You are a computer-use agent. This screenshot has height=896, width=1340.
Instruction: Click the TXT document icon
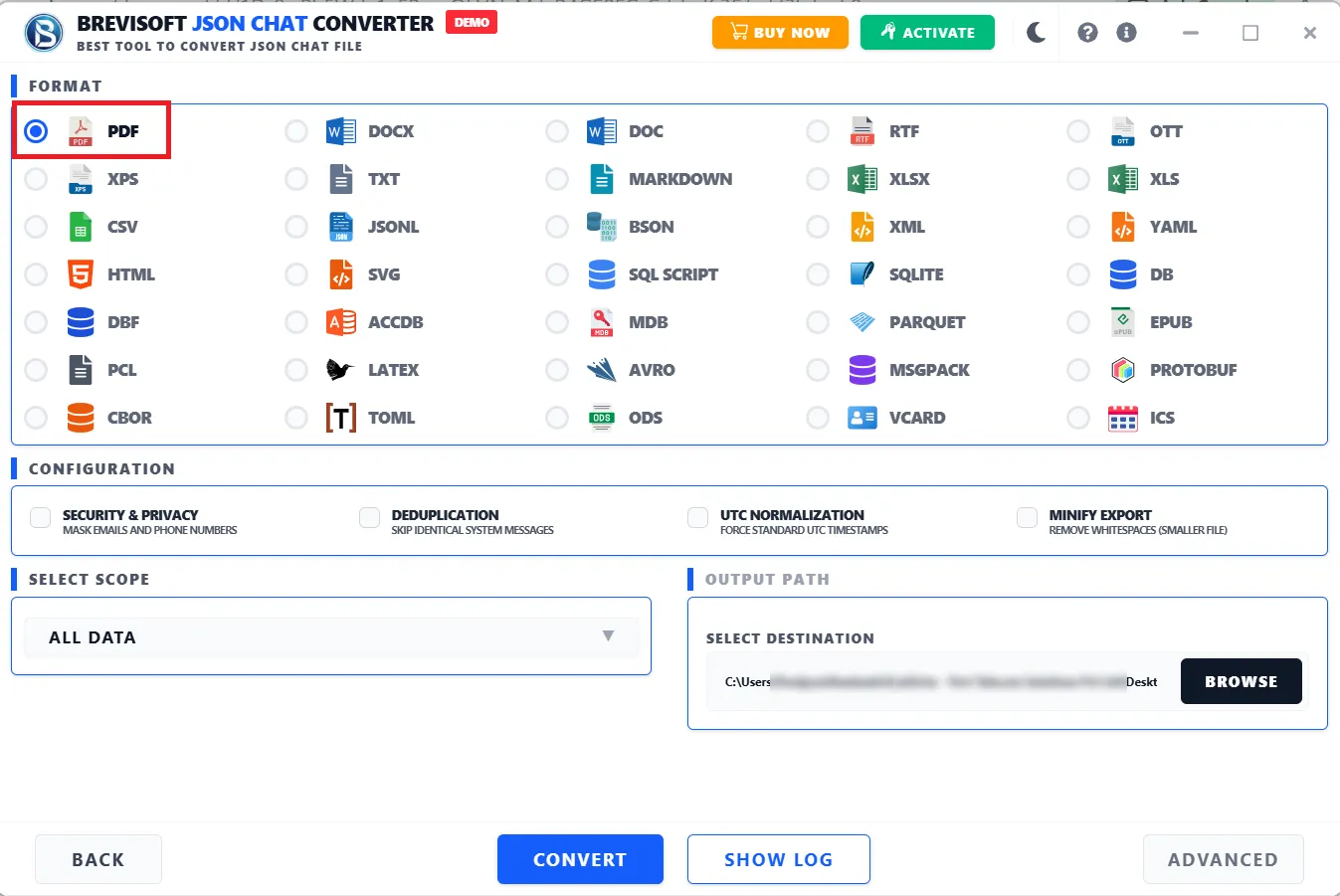tap(341, 179)
